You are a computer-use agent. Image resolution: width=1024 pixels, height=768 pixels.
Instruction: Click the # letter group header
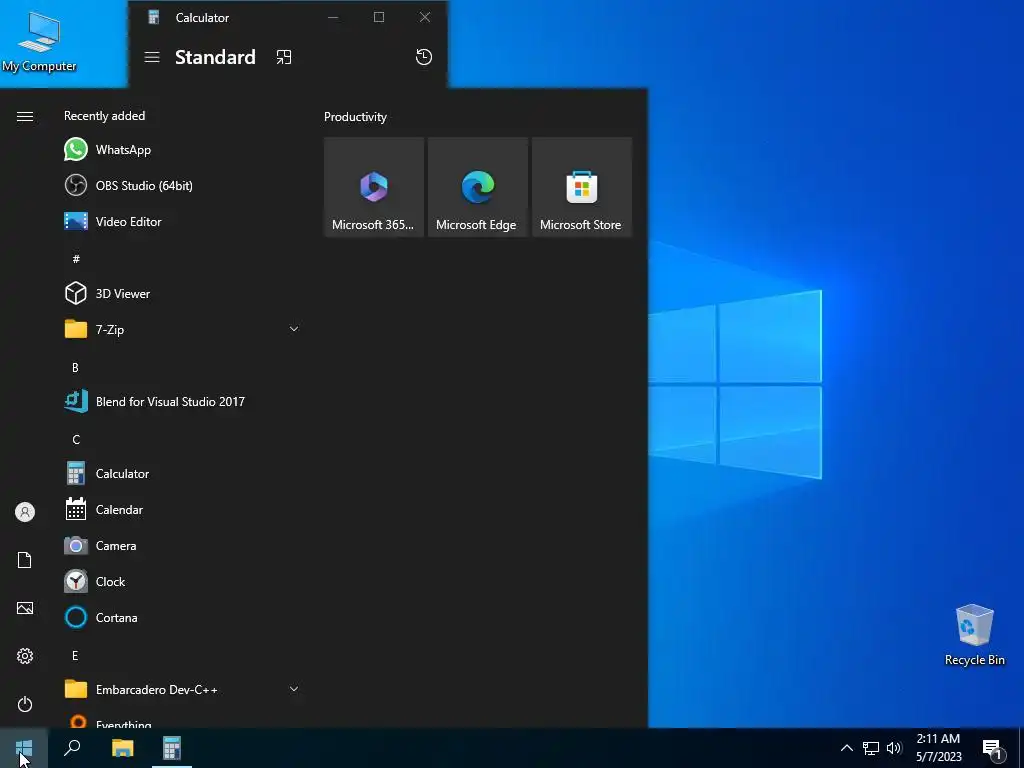point(76,259)
